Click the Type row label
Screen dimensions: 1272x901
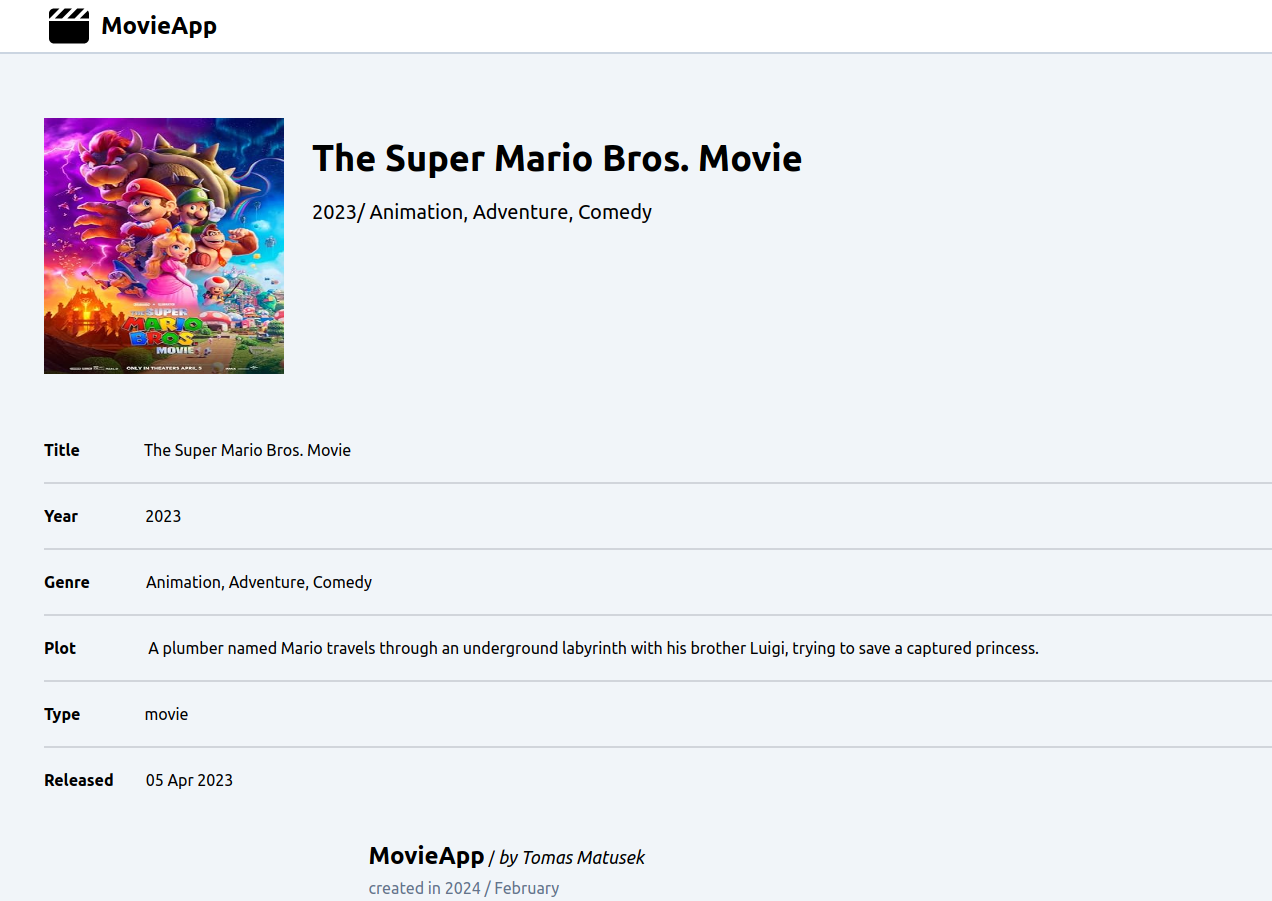click(62, 714)
